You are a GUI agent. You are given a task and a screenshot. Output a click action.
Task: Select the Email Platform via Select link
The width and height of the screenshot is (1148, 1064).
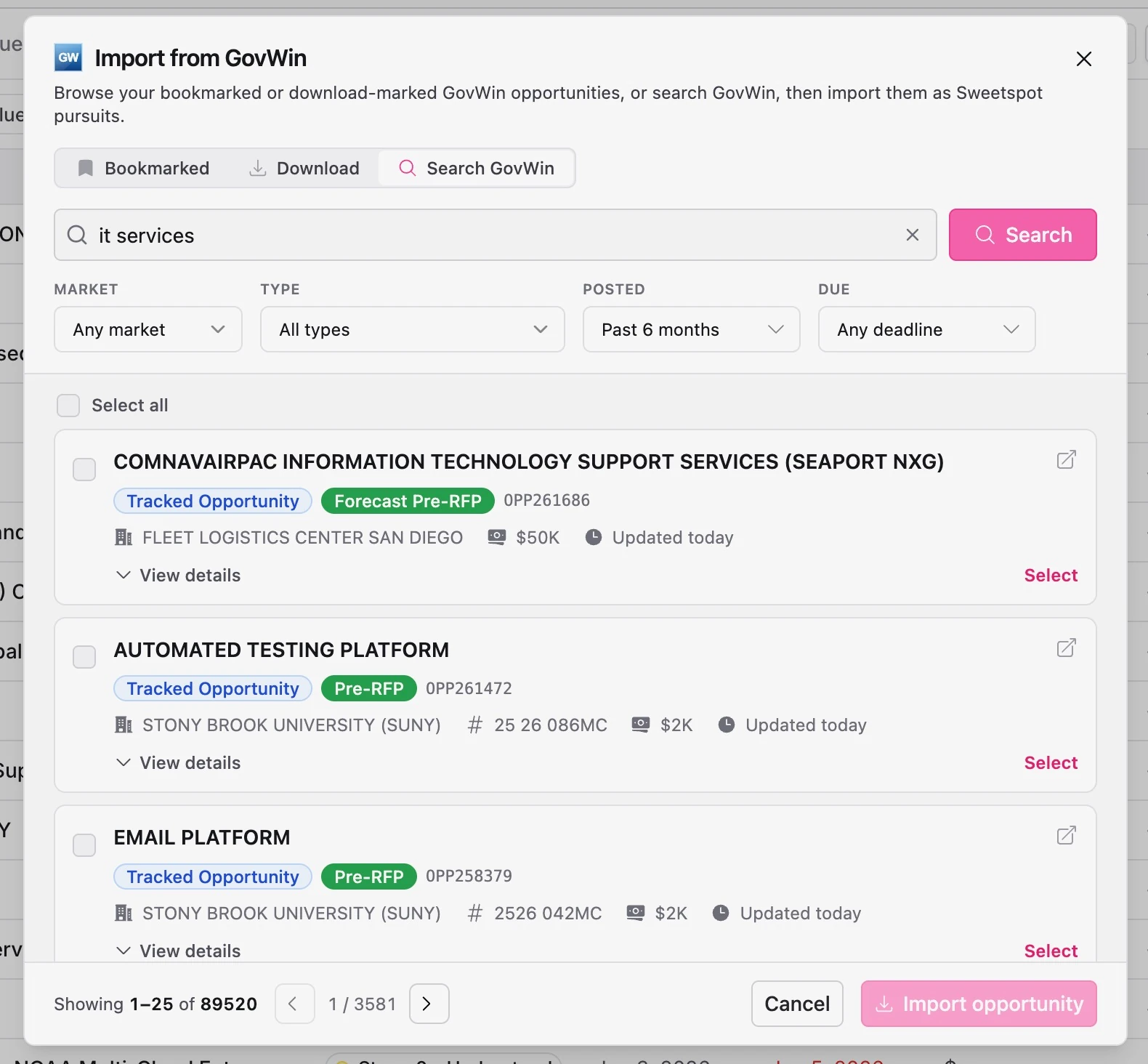point(1051,951)
